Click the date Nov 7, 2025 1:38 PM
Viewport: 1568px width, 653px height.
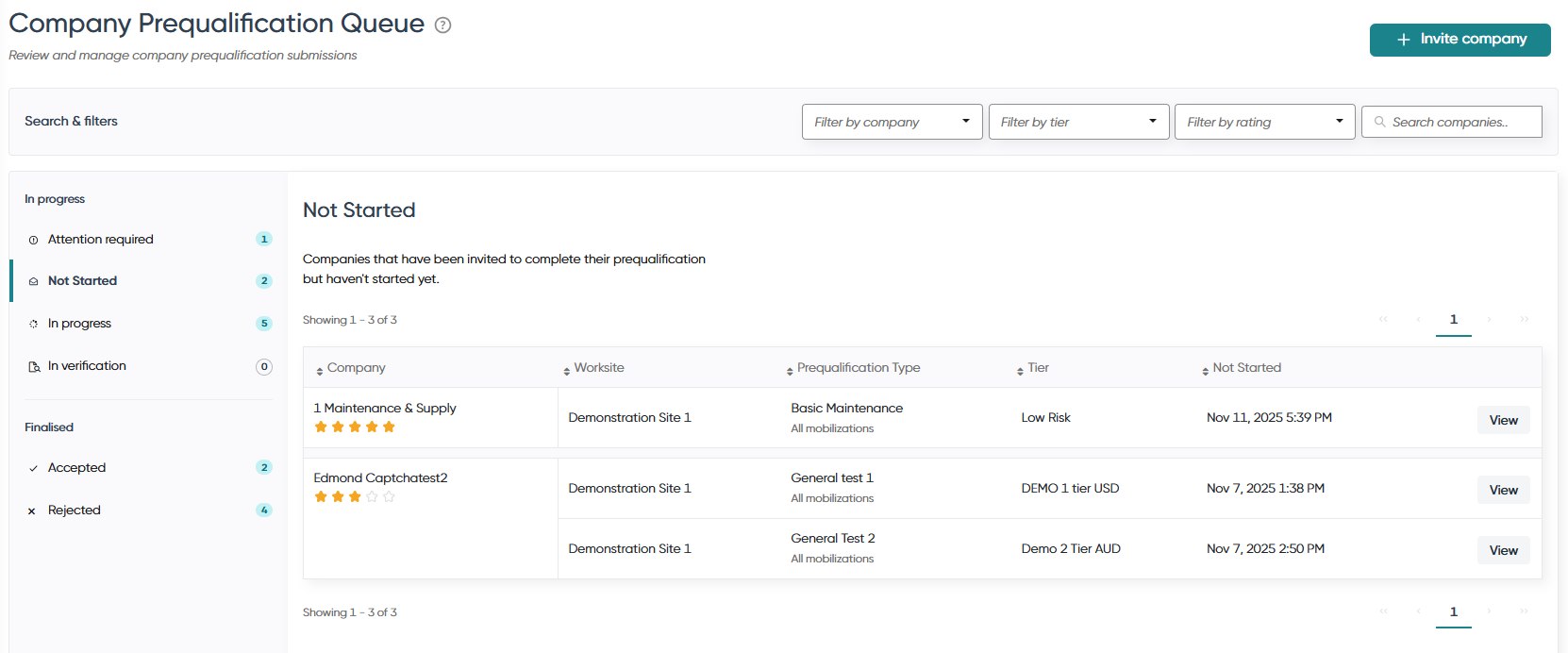[x=1265, y=489]
